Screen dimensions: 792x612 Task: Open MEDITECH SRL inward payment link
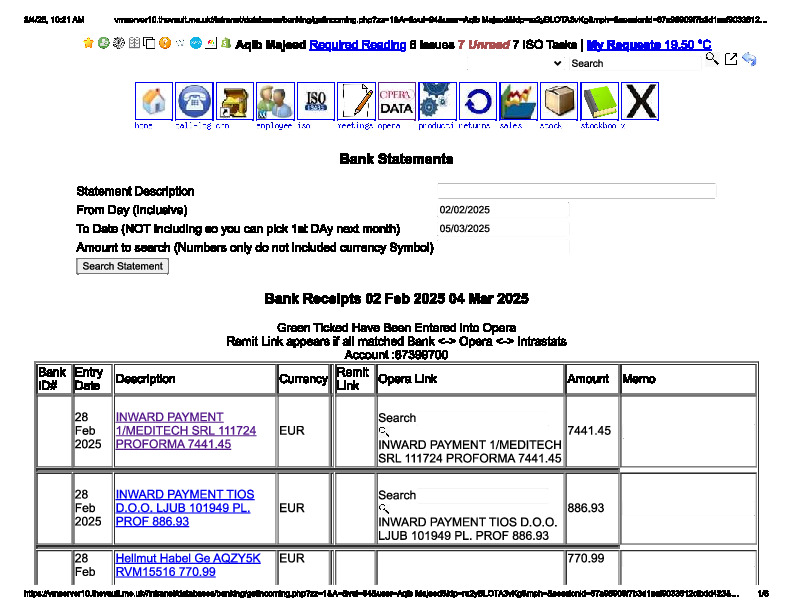(x=185, y=431)
